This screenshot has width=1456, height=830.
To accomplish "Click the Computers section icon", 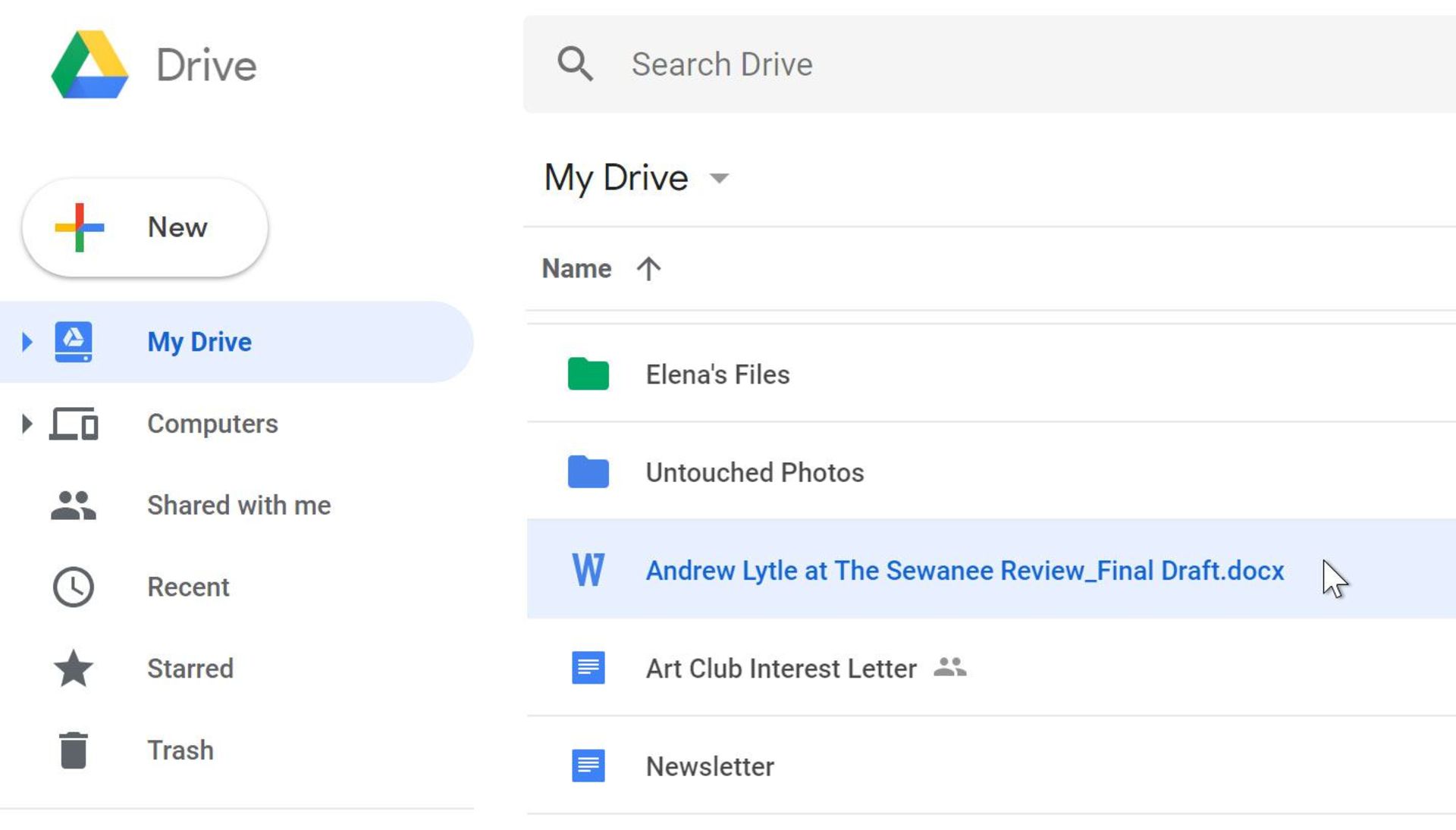I will click(74, 423).
